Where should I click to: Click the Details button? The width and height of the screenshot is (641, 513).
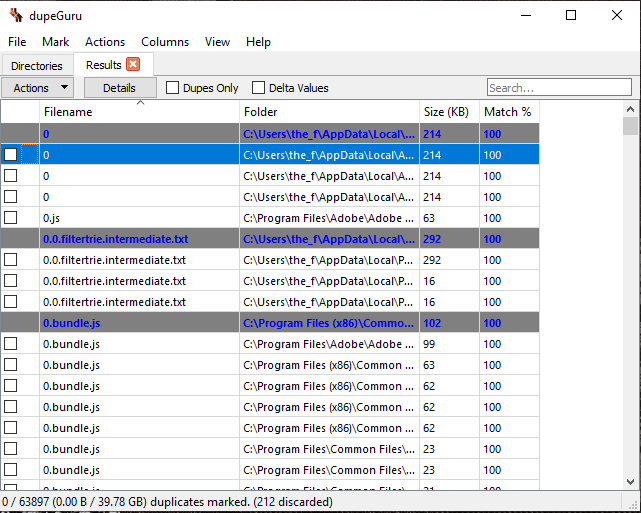pyautogui.click(x=120, y=88)
